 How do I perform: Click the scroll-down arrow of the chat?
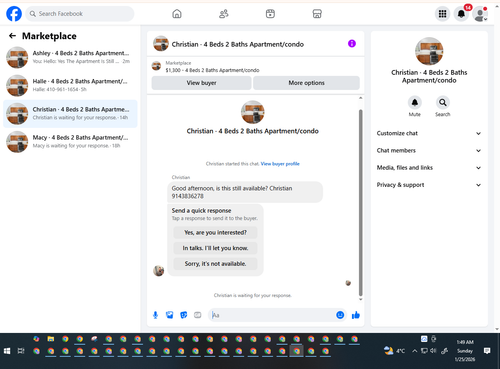pos(360,299)
